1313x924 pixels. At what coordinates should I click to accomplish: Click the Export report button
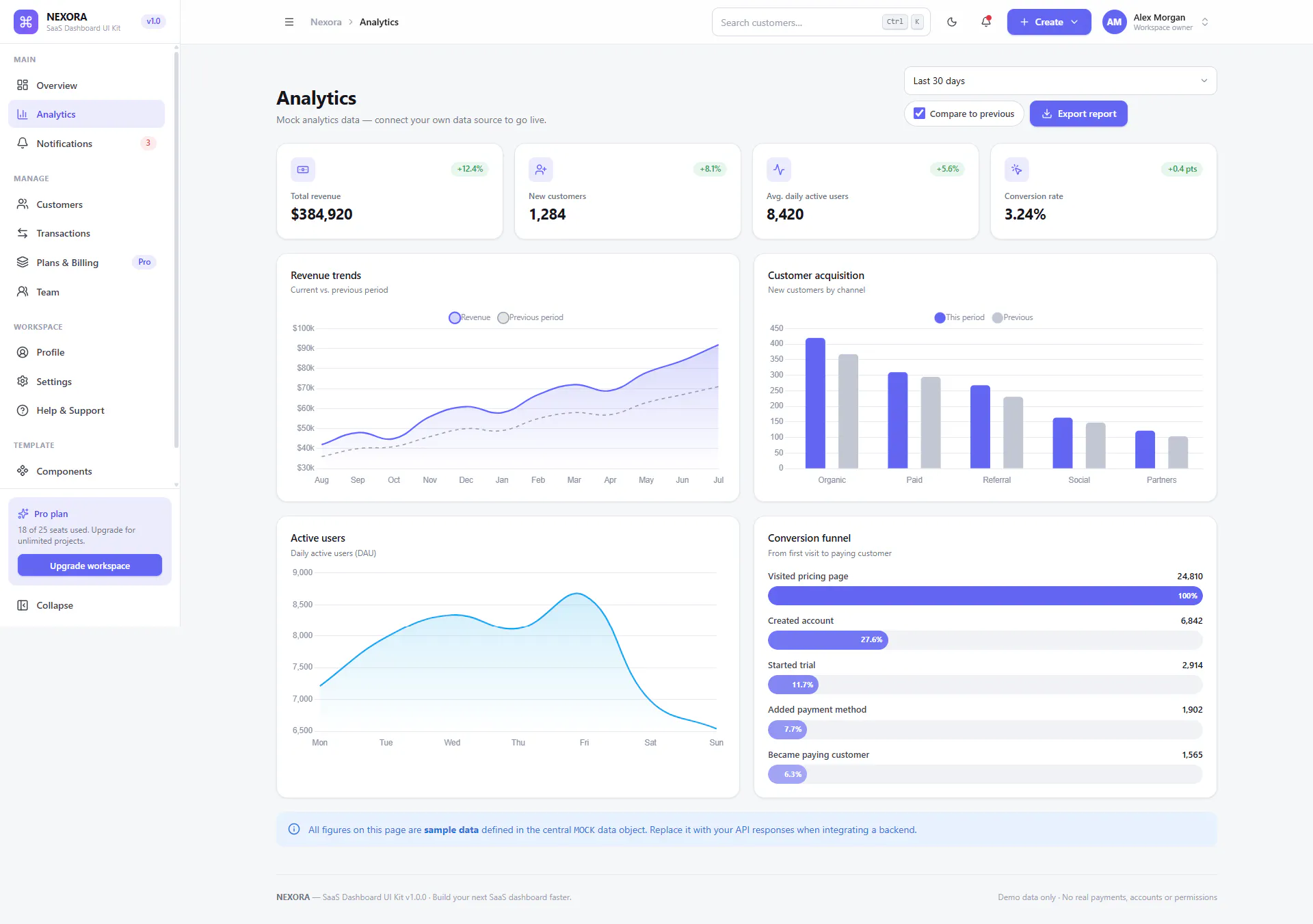click(x=1078, y=114)
